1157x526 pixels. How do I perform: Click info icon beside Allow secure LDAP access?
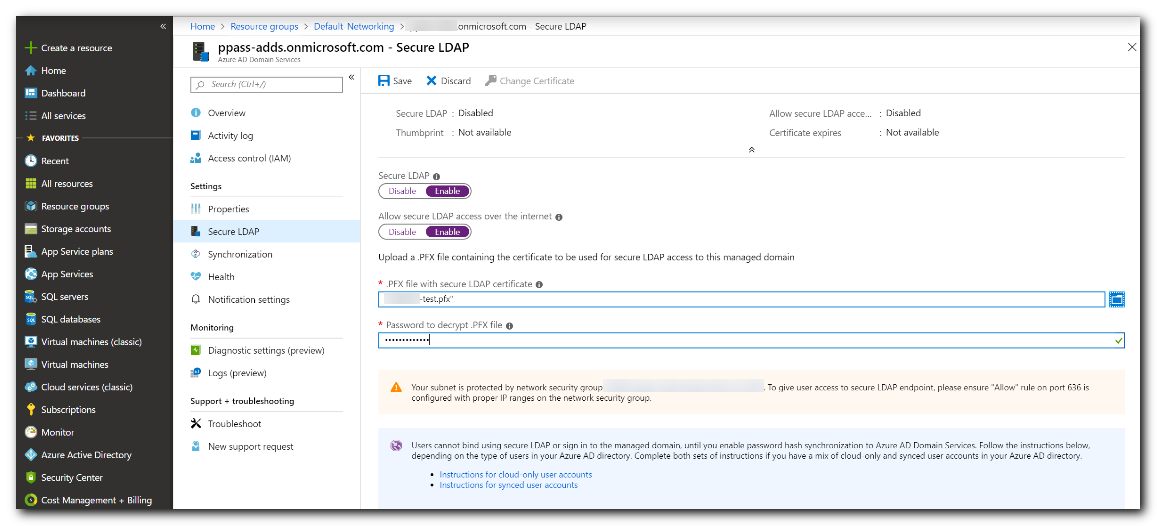559,218
